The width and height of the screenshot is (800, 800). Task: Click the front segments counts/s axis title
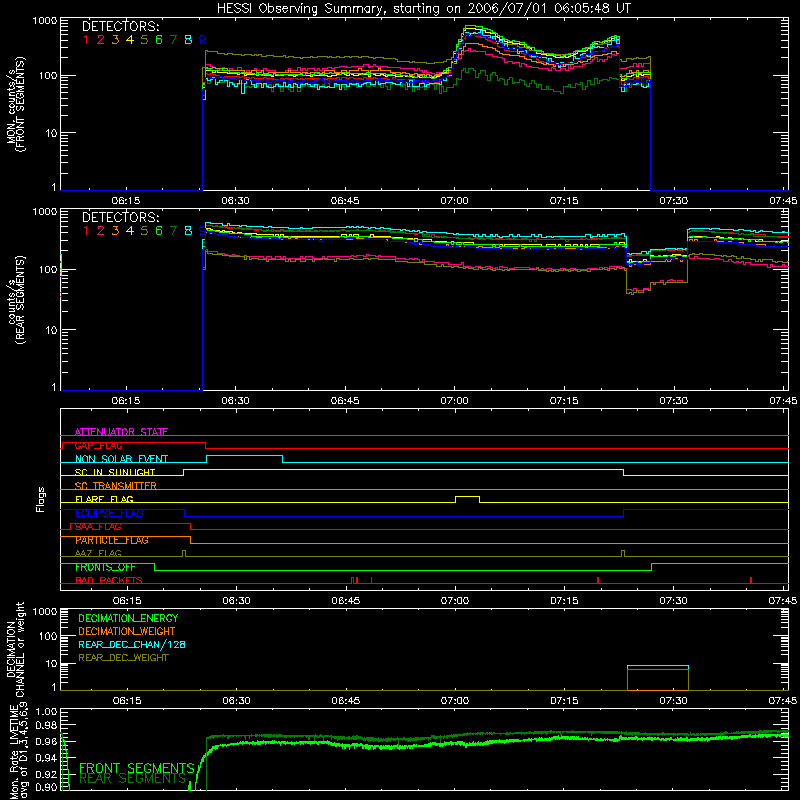16,104
